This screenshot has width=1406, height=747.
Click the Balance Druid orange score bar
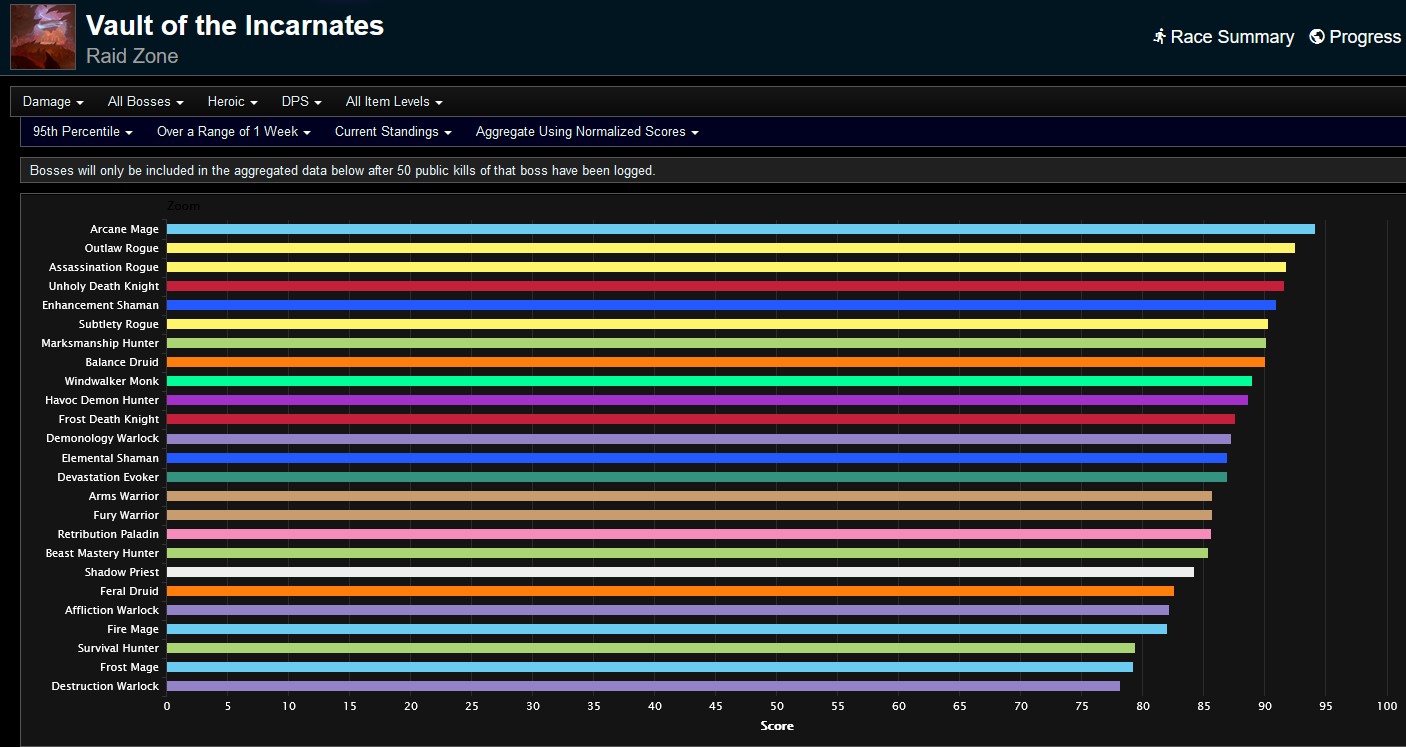pos(700,362)
